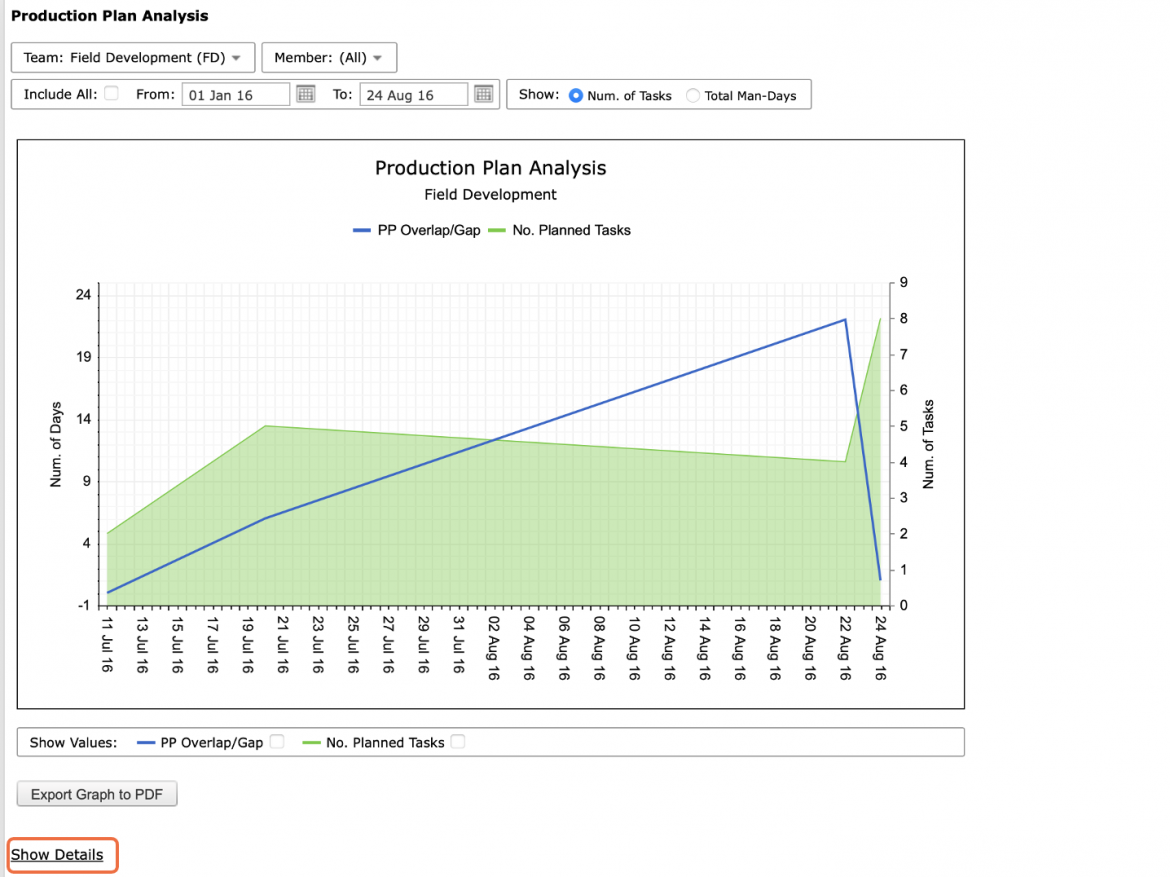This screenshot has width=1170, height=877.
Task: Expand the Team: Field Development dropdown
Action: coord(133,57)
